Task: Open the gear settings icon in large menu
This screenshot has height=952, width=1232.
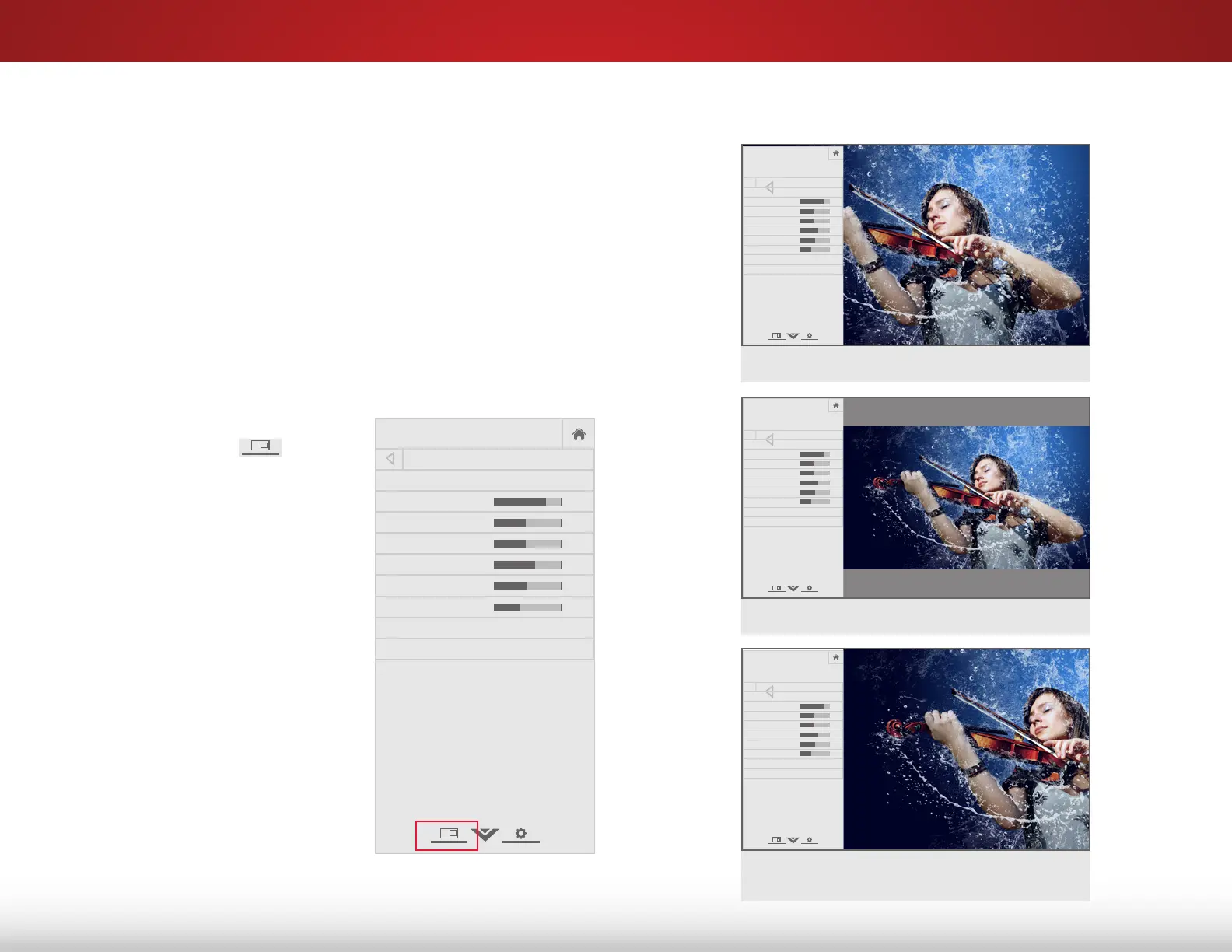Action: tap(521, 834)
